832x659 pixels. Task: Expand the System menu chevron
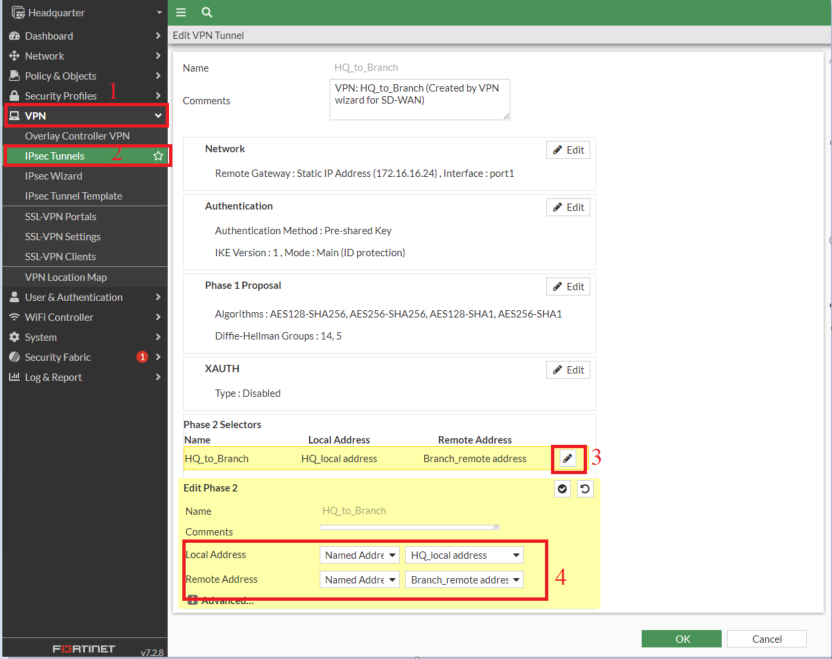(x=158, y=337)
